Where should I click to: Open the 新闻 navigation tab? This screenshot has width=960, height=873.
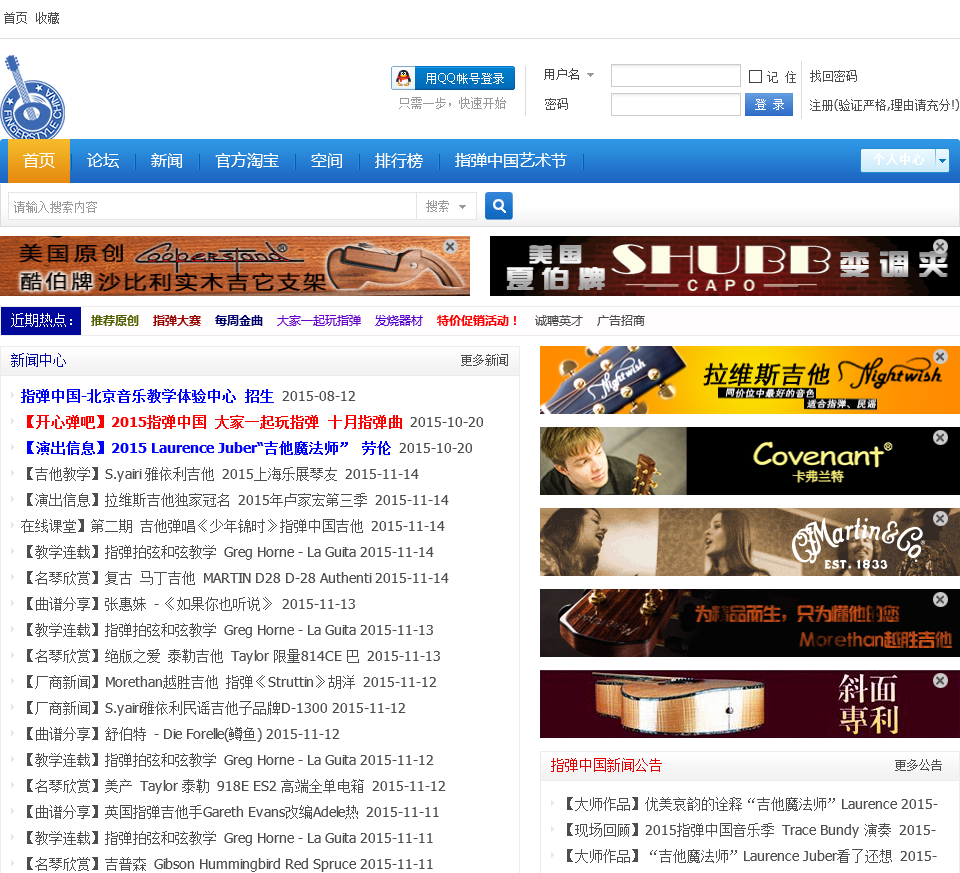pos(167,160)
